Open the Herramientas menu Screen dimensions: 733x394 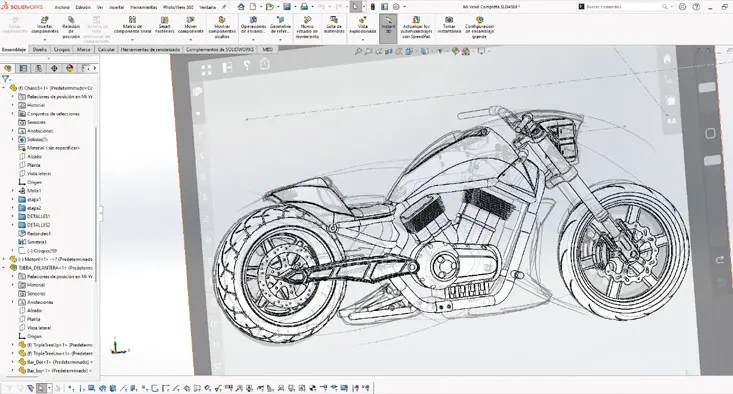click(144, 7)
